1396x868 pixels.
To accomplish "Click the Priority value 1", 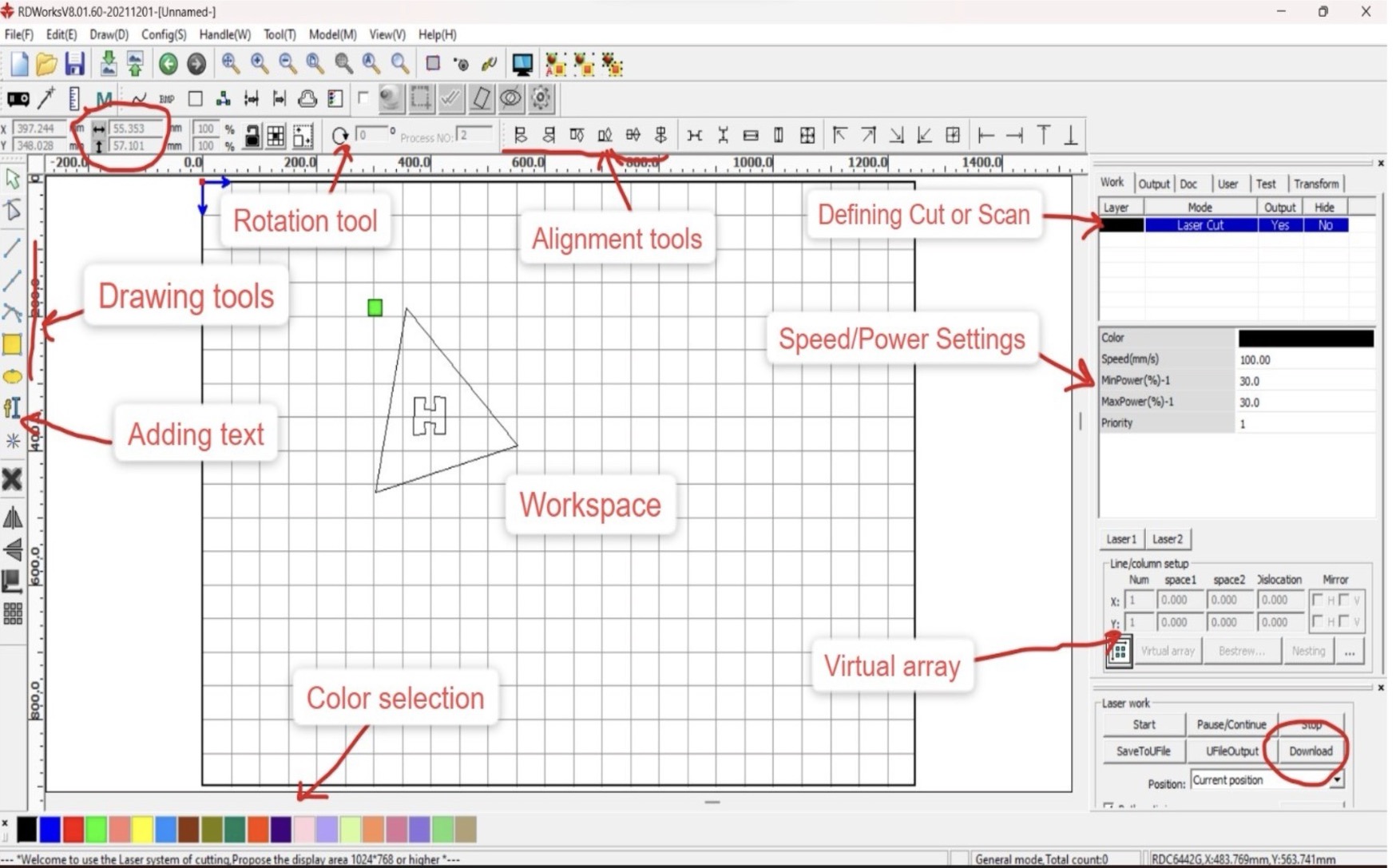I will click(1305, 423).
